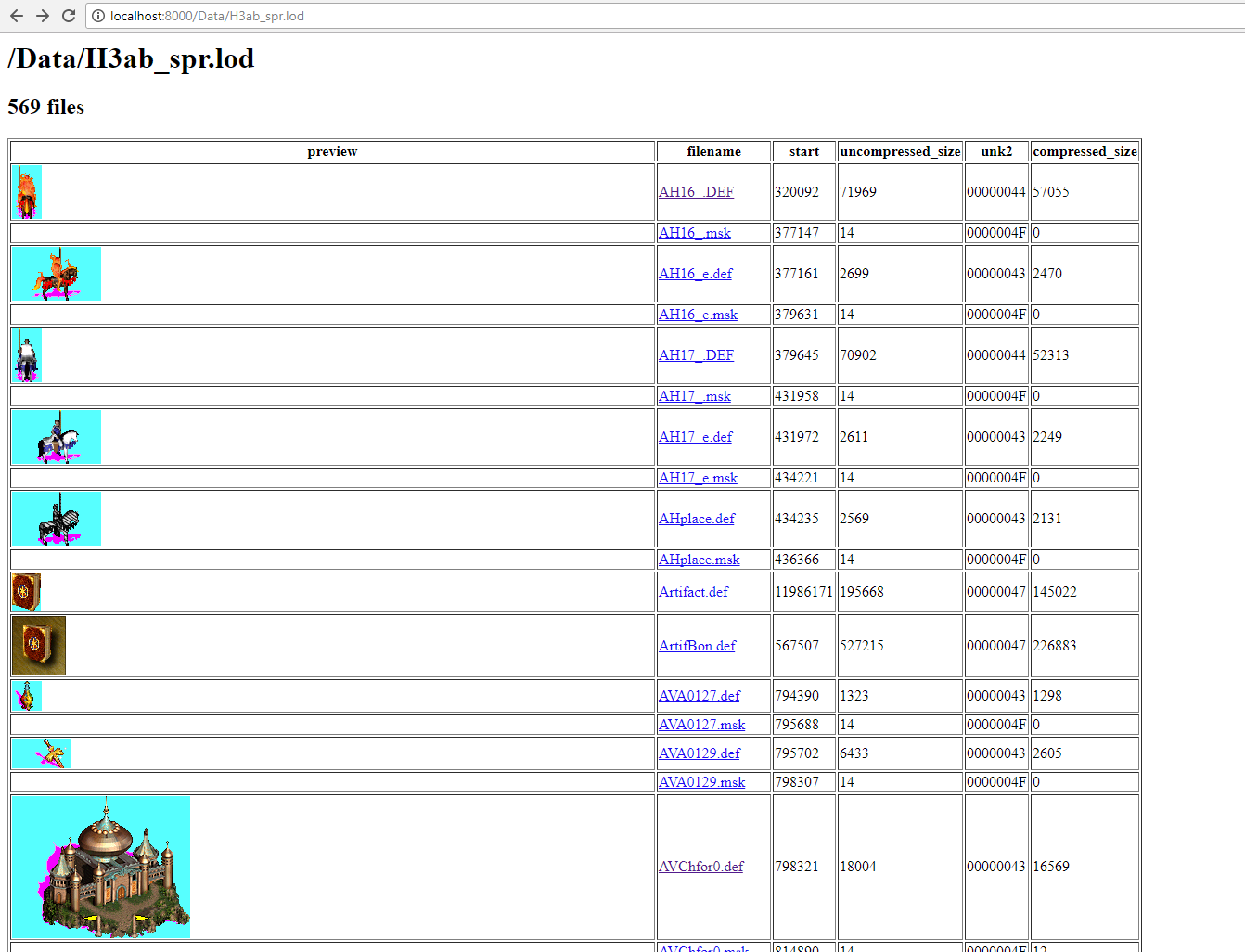Click the compressed size 145022
Screen dimensions: 1245x952
[1055, 592]
